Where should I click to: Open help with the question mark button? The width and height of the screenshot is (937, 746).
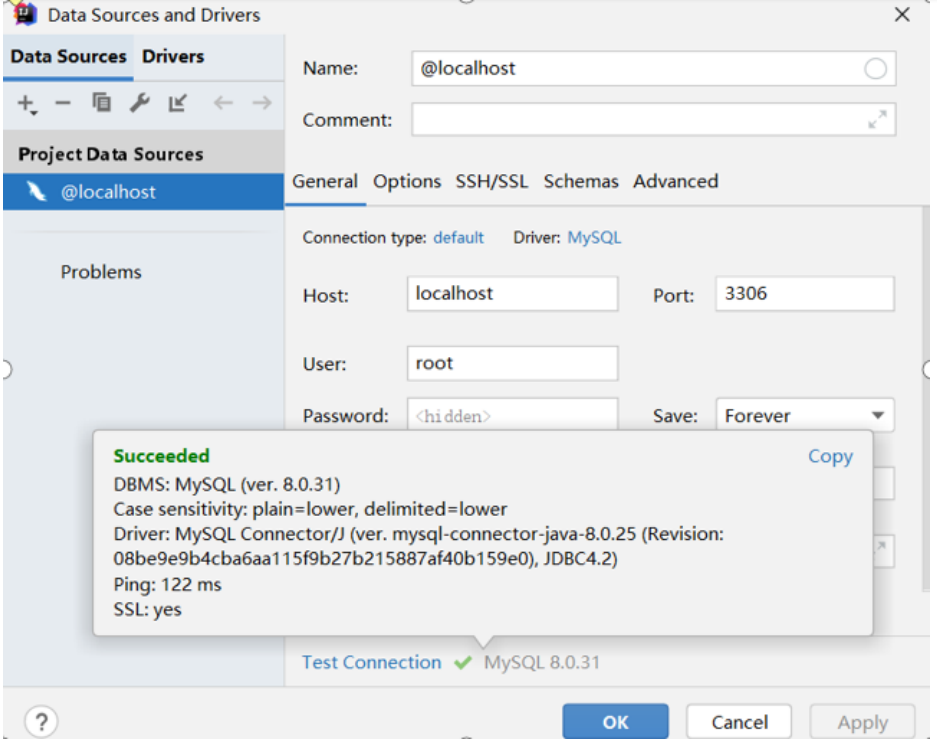coord(41,721)
